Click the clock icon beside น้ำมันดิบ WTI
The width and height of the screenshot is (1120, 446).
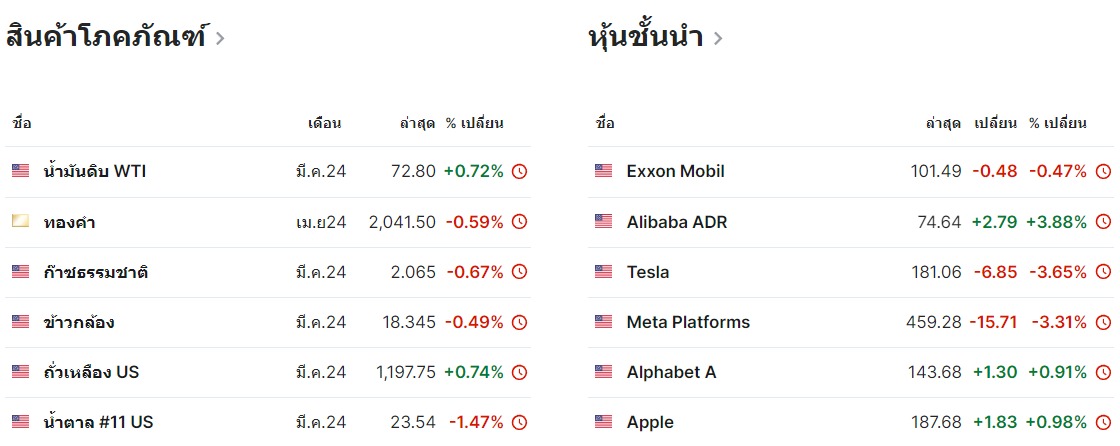pos(520,172)
